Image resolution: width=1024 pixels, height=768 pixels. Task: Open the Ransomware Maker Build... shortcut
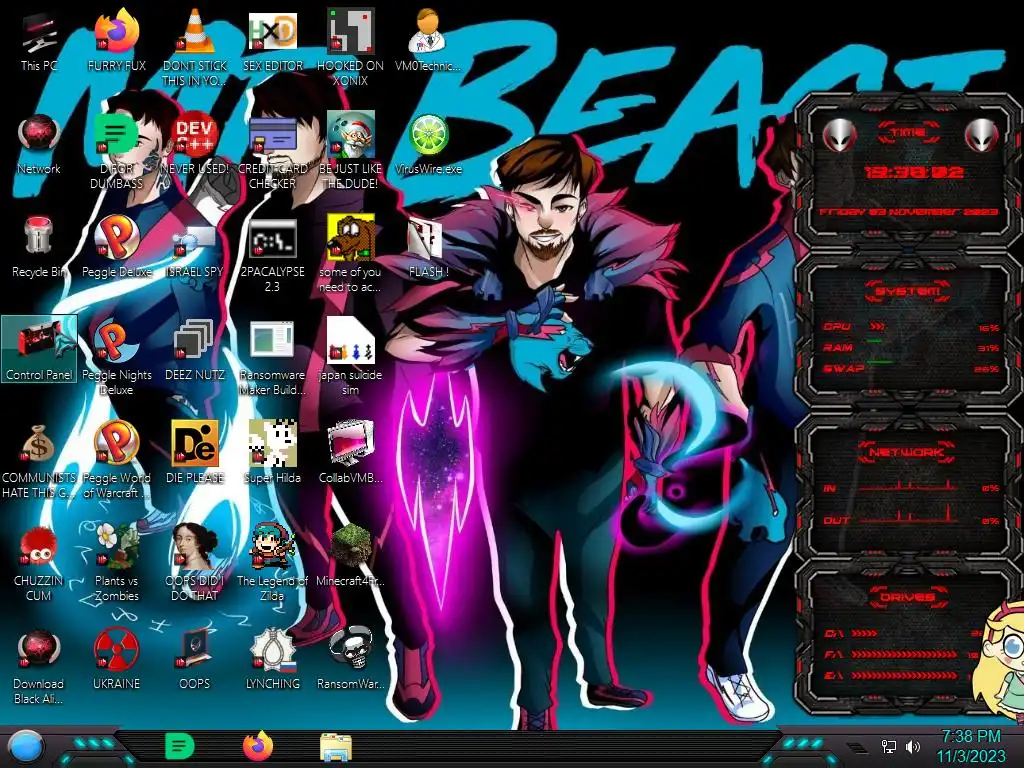[x=272, y=358]
